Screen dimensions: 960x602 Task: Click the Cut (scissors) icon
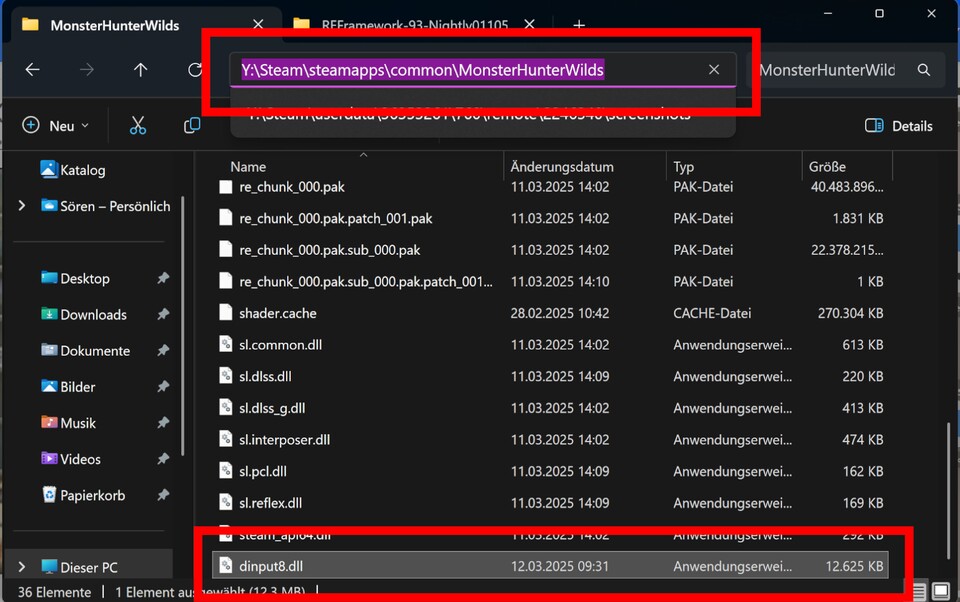(x=137, y=125)
